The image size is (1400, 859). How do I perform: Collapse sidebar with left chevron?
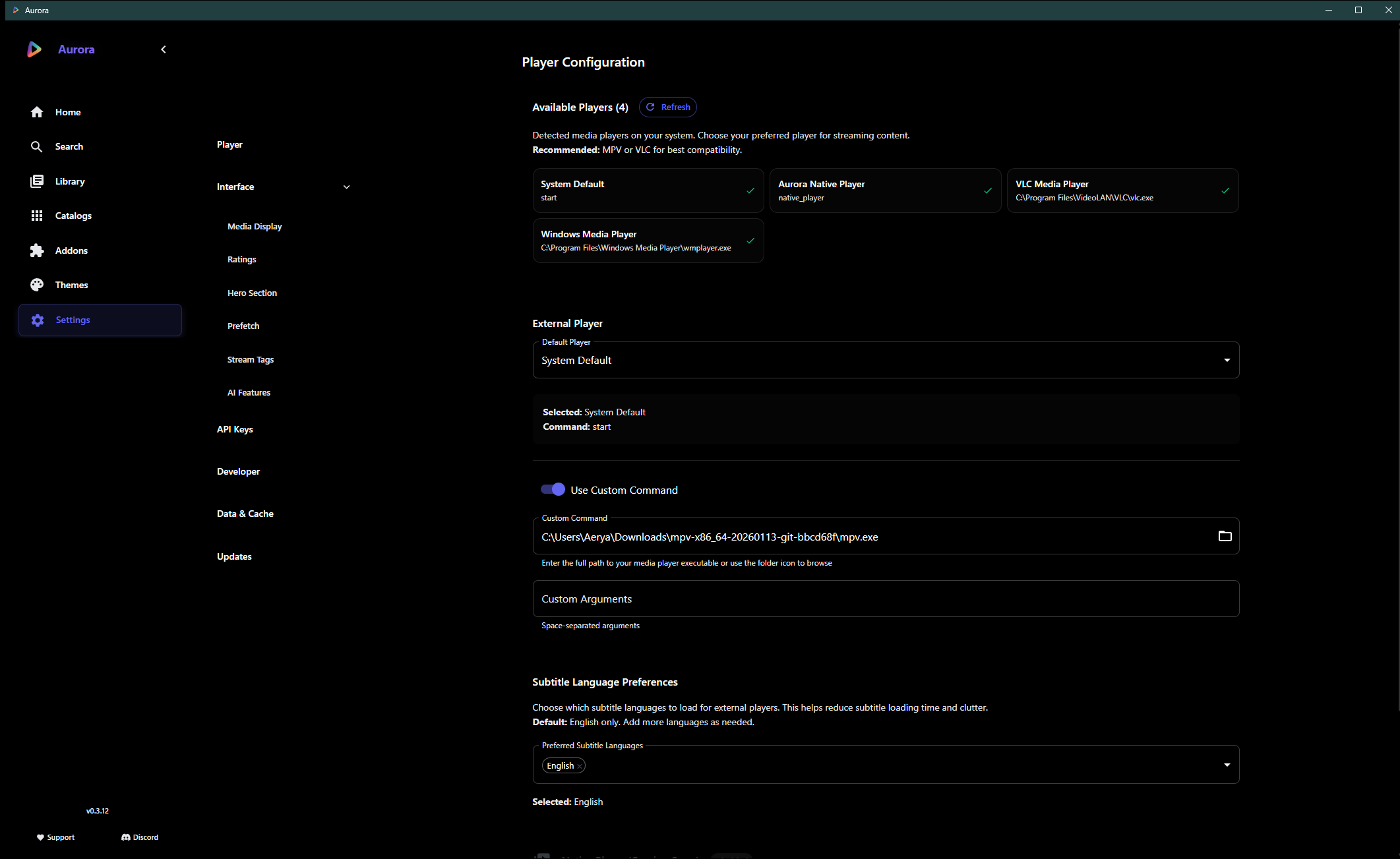point(164,49)
